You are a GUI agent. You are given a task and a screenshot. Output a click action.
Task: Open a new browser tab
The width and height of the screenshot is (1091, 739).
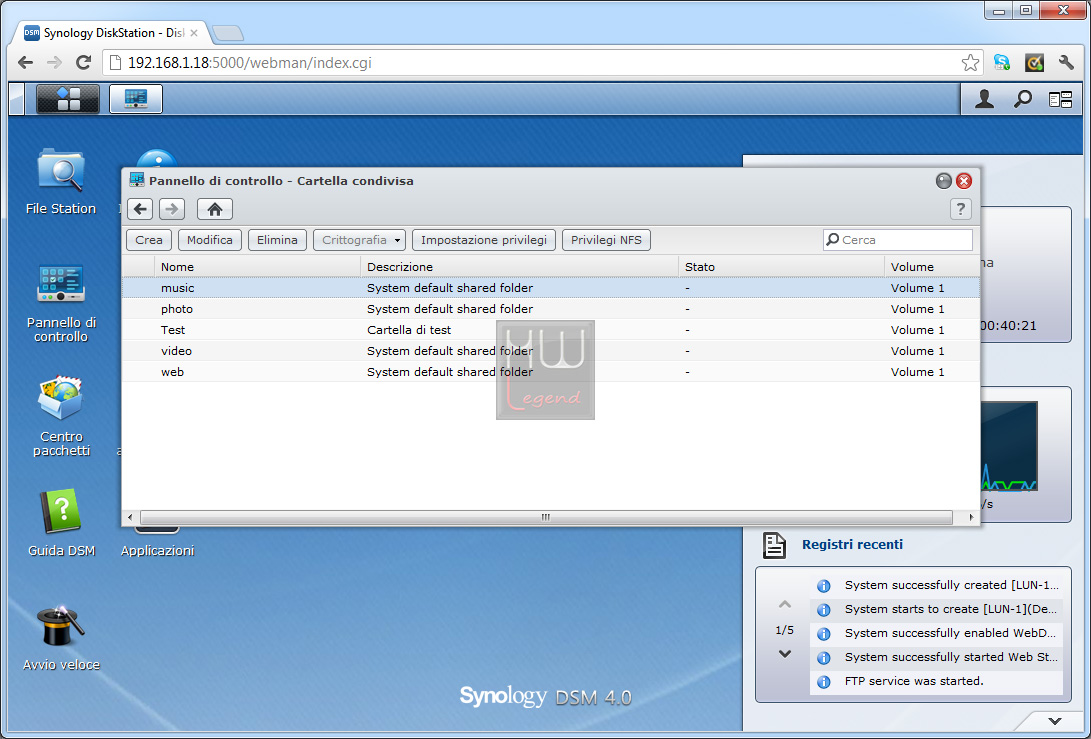pyautogui.click(x=227, y=33)
